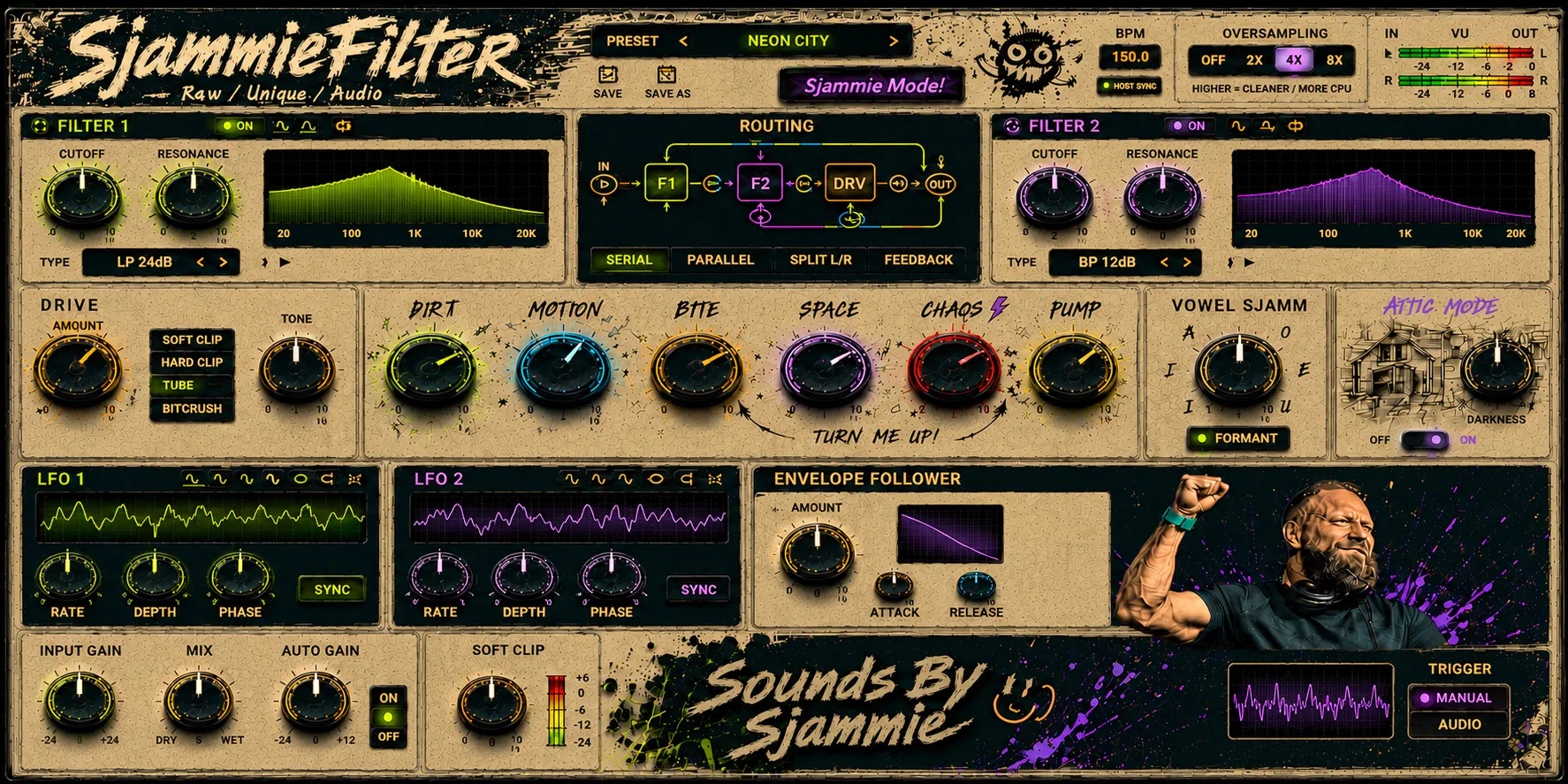This screenshot has height=784, width=1568.
Task: Click the play triangle under Filter 2 graph
Action: click(x=1249, y=262)
